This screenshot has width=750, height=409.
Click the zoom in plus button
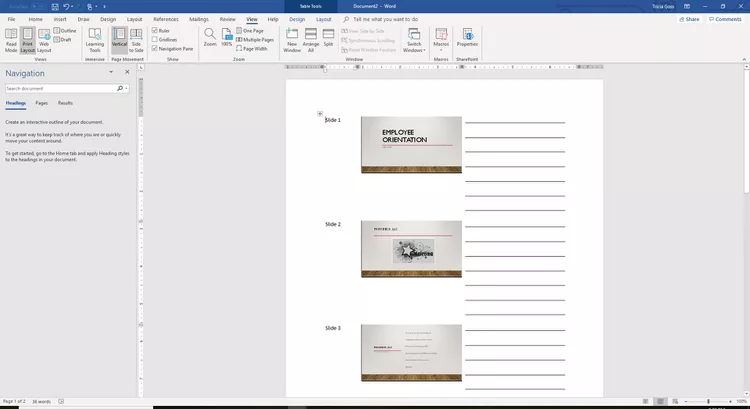(730, 401)
